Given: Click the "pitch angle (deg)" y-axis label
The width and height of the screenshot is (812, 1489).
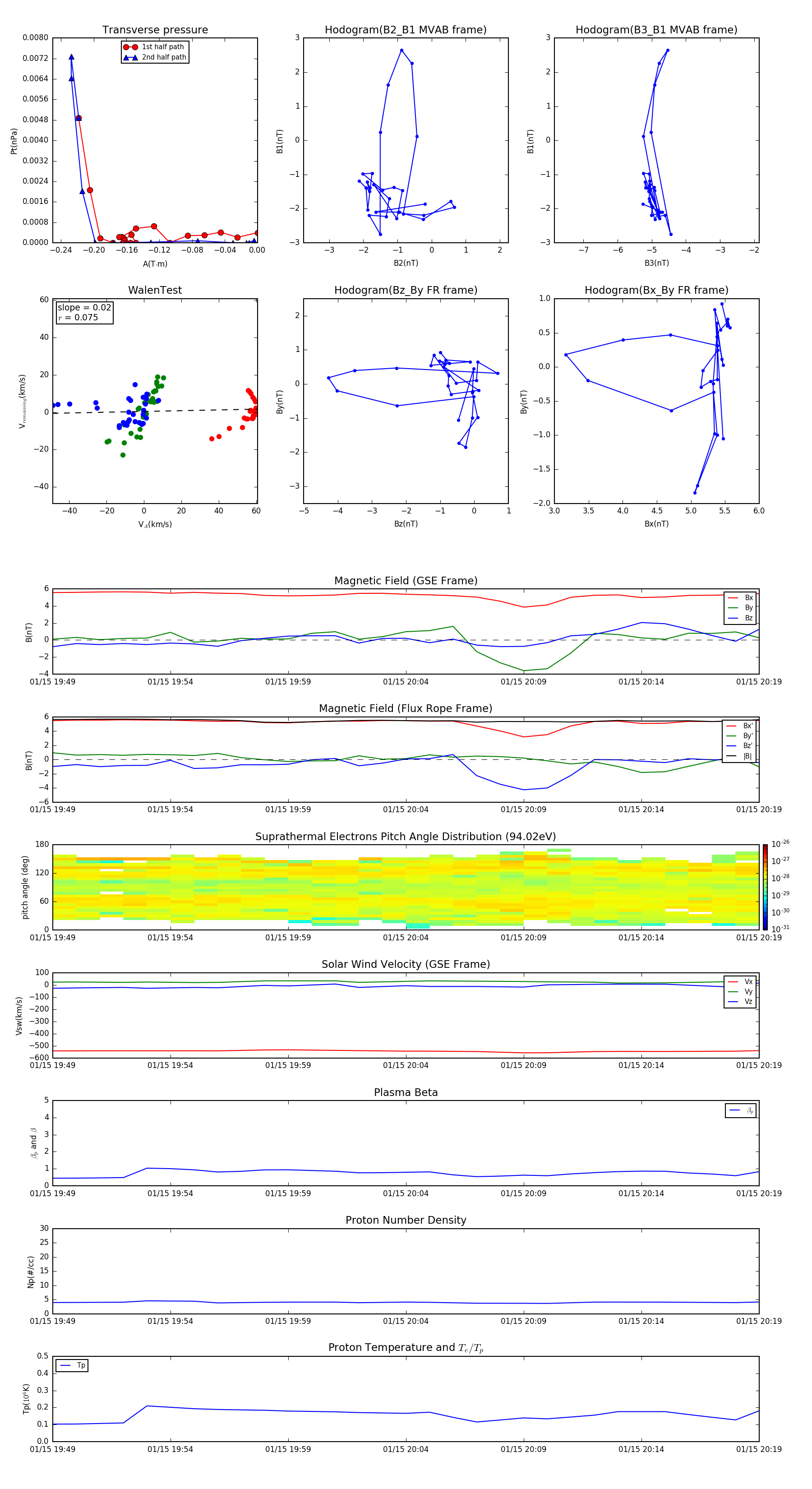Looking at the screenshot, I should (25, 887).
